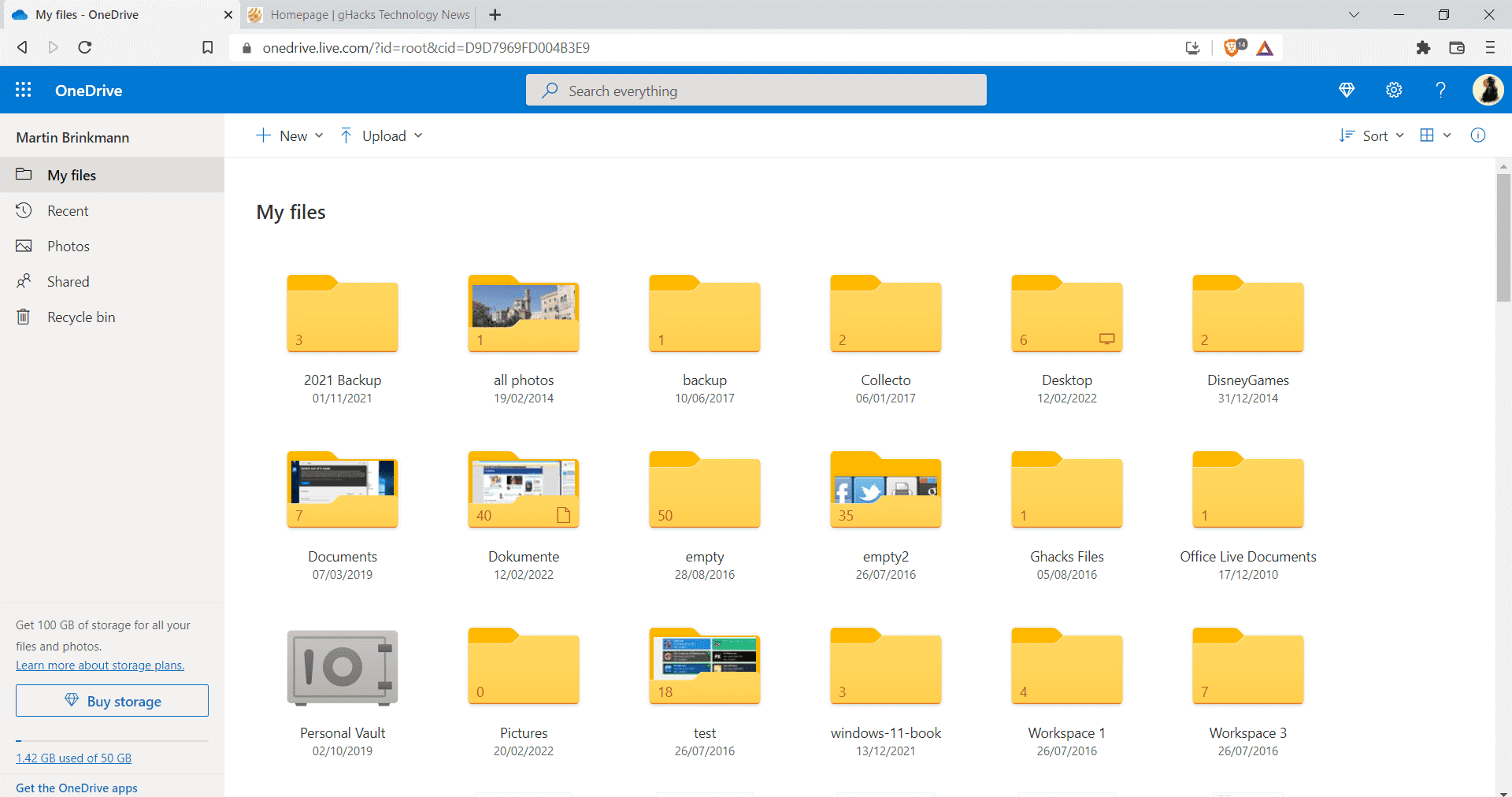Open the browser extensions puzzle icon
1512x797 pixels.
(1422, 47)
